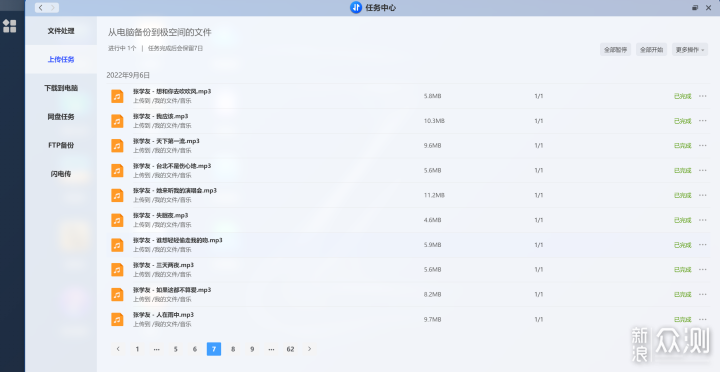Viewport: 720px width, 372px height.
Task: Open the three-dot menu for 台北不是伤心地.mp3
Action: click(x=703, y=170)
